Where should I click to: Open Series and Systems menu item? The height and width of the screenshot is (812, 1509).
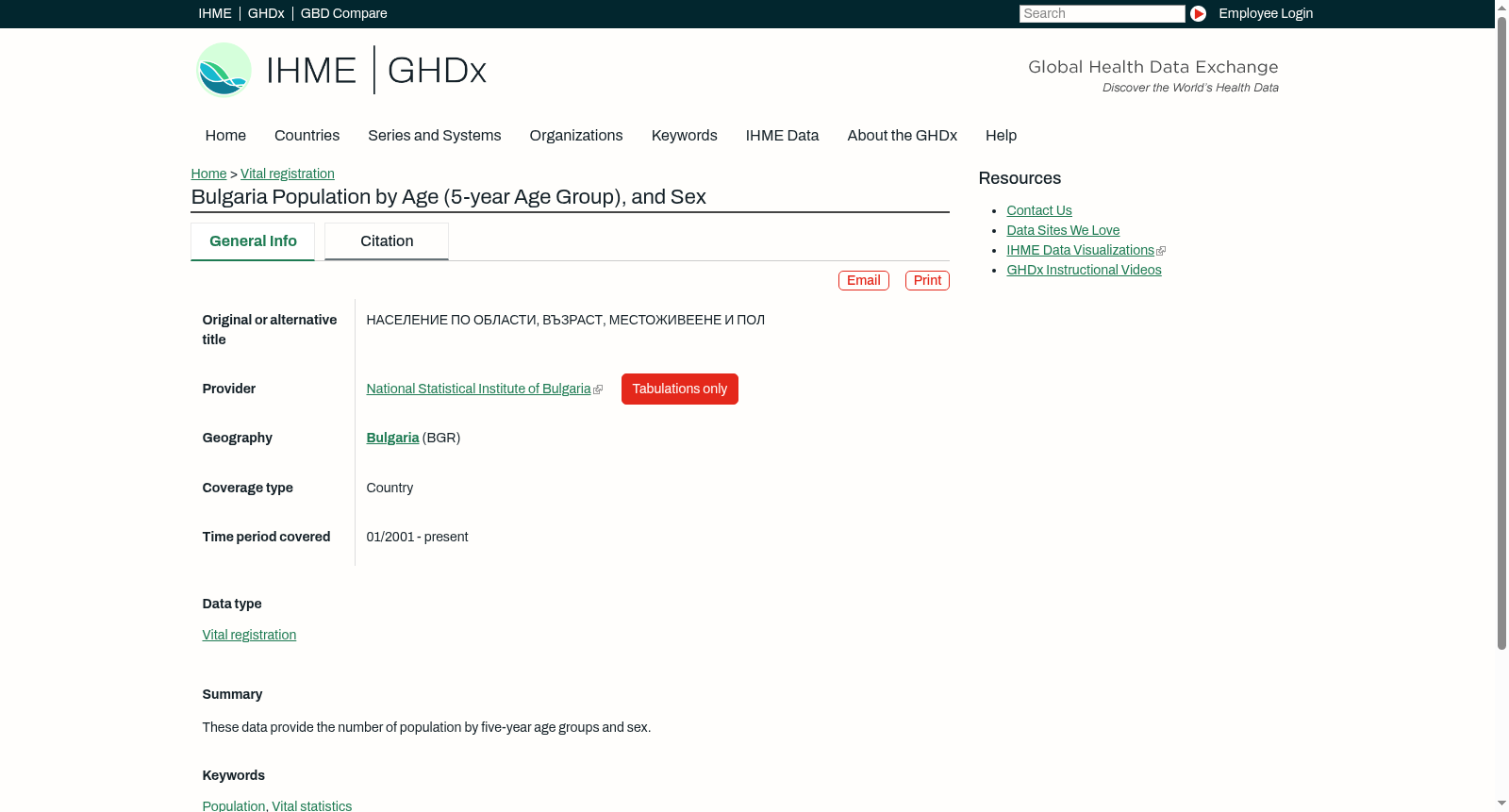click(x=434, y=135)
